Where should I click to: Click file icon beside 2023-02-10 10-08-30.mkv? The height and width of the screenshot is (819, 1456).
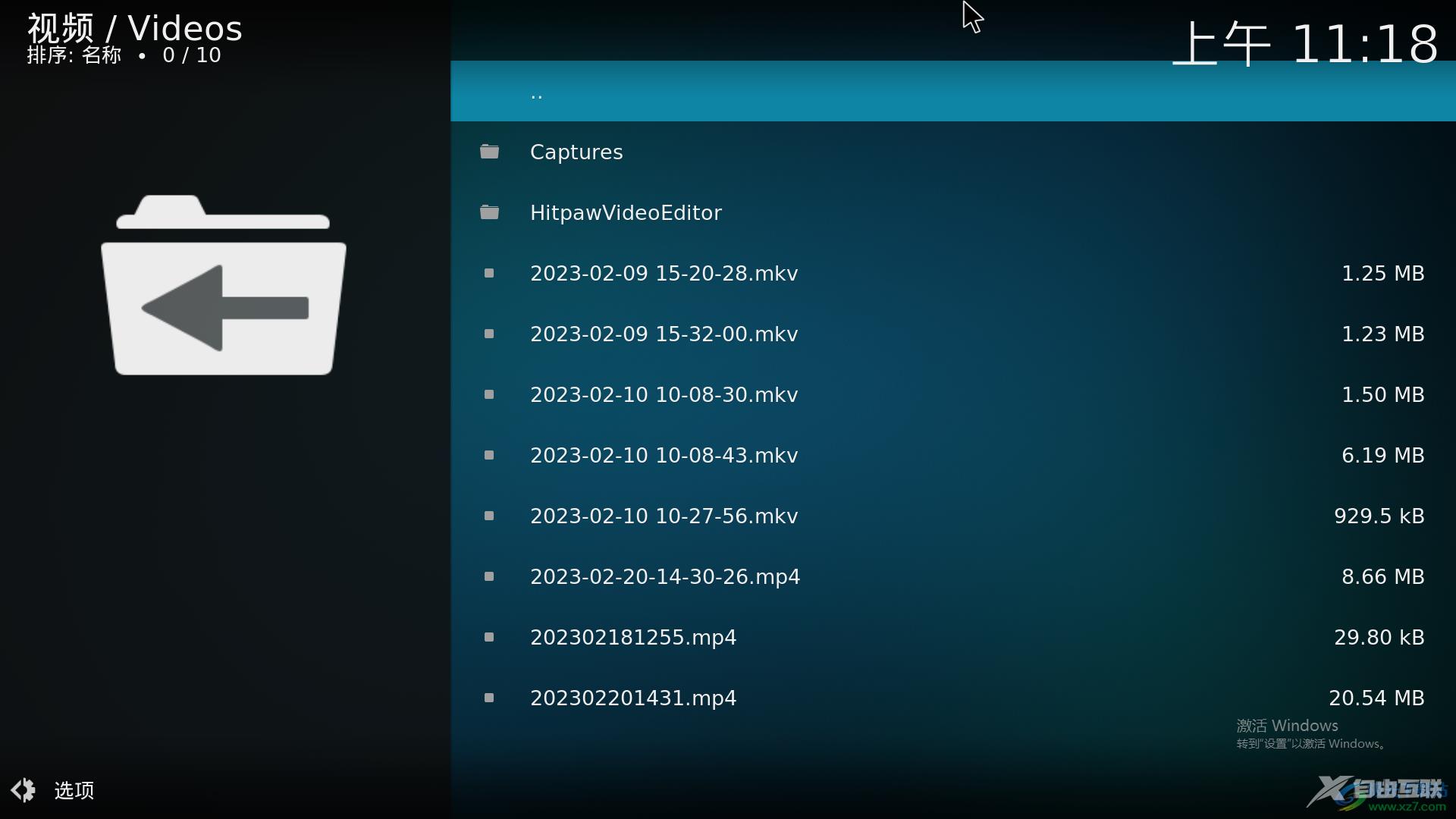point(489,394)
